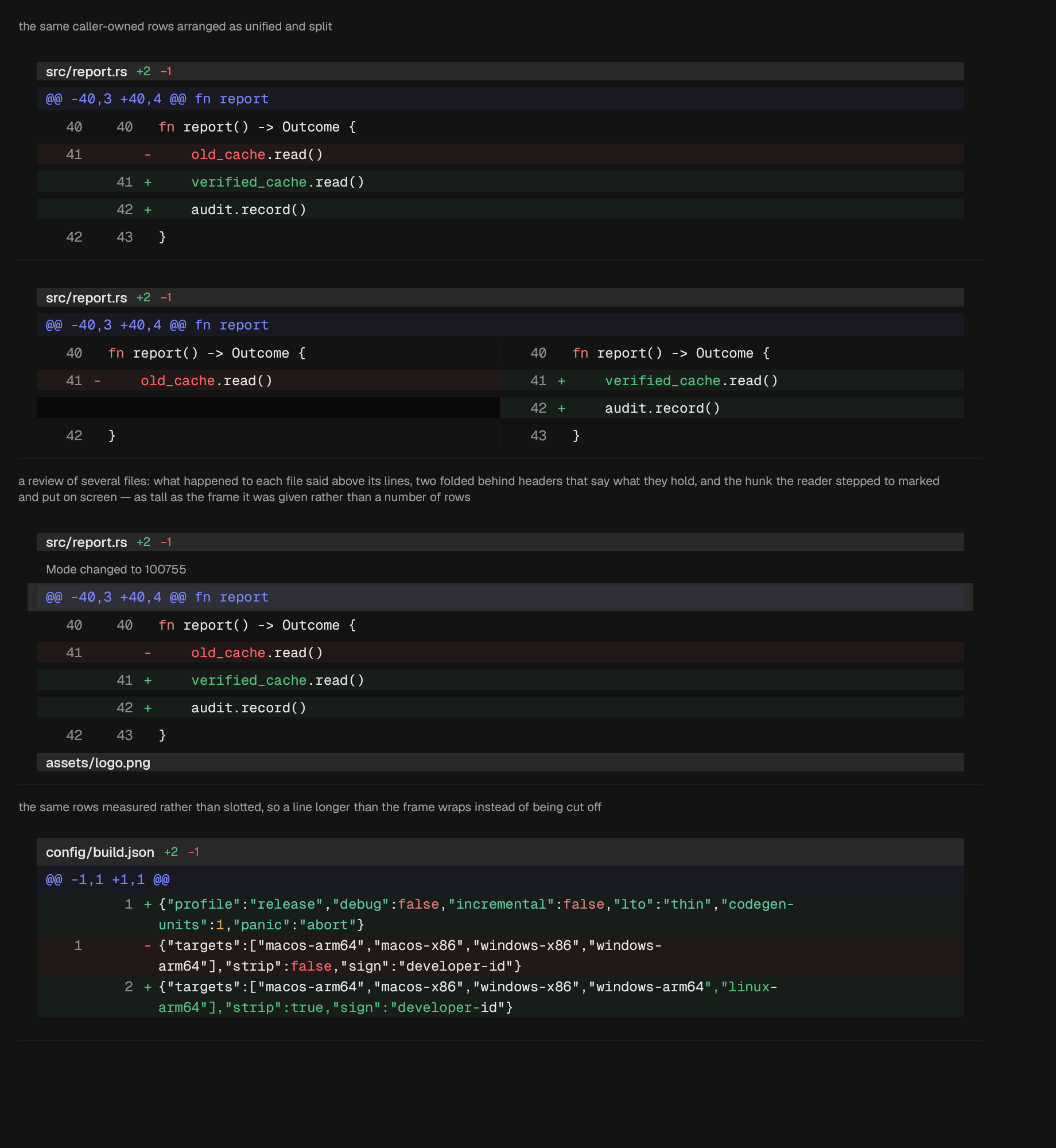Click the empty filler row in split left pane
1056x1148 pixels.
pyautogui.click(x=268, y=408)
